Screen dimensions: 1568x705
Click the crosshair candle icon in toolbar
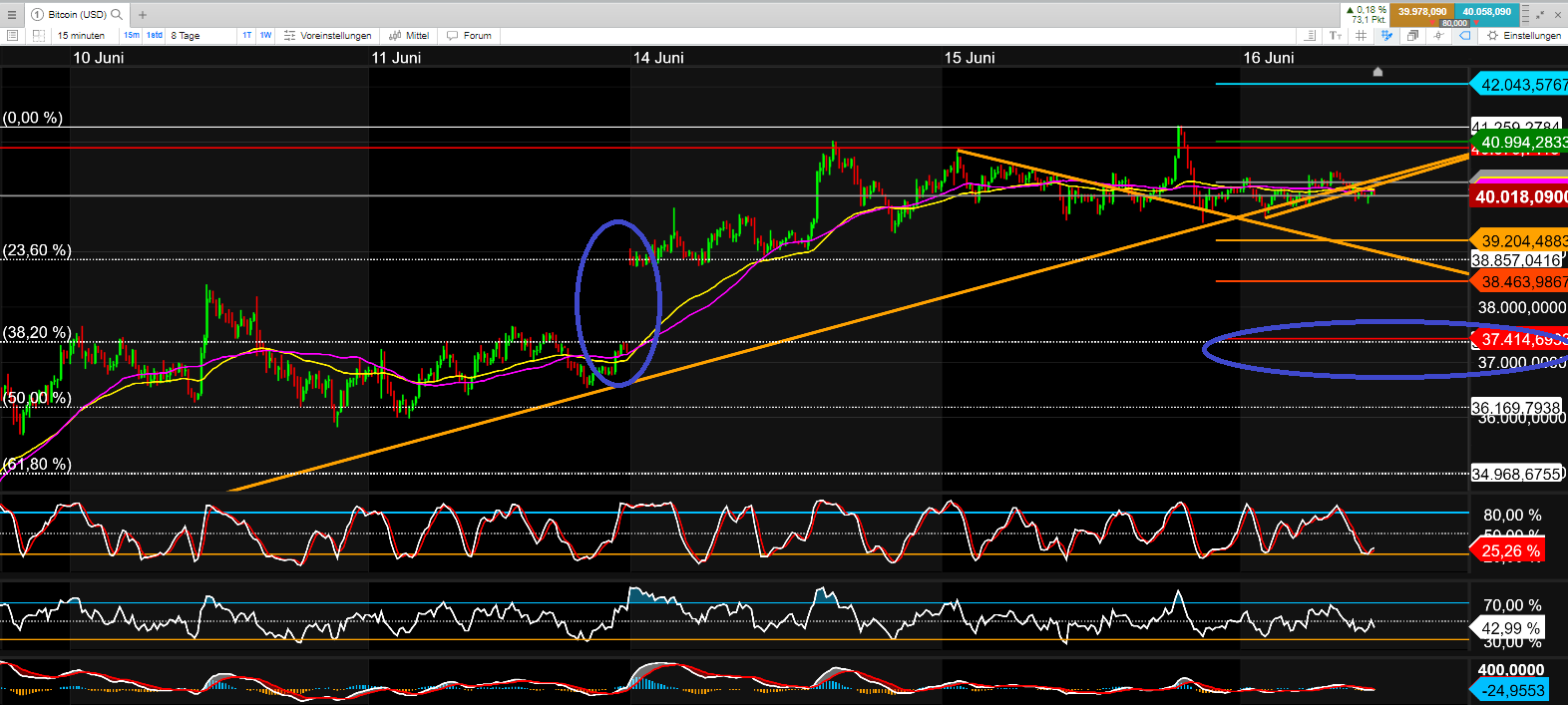[1438, 36]
